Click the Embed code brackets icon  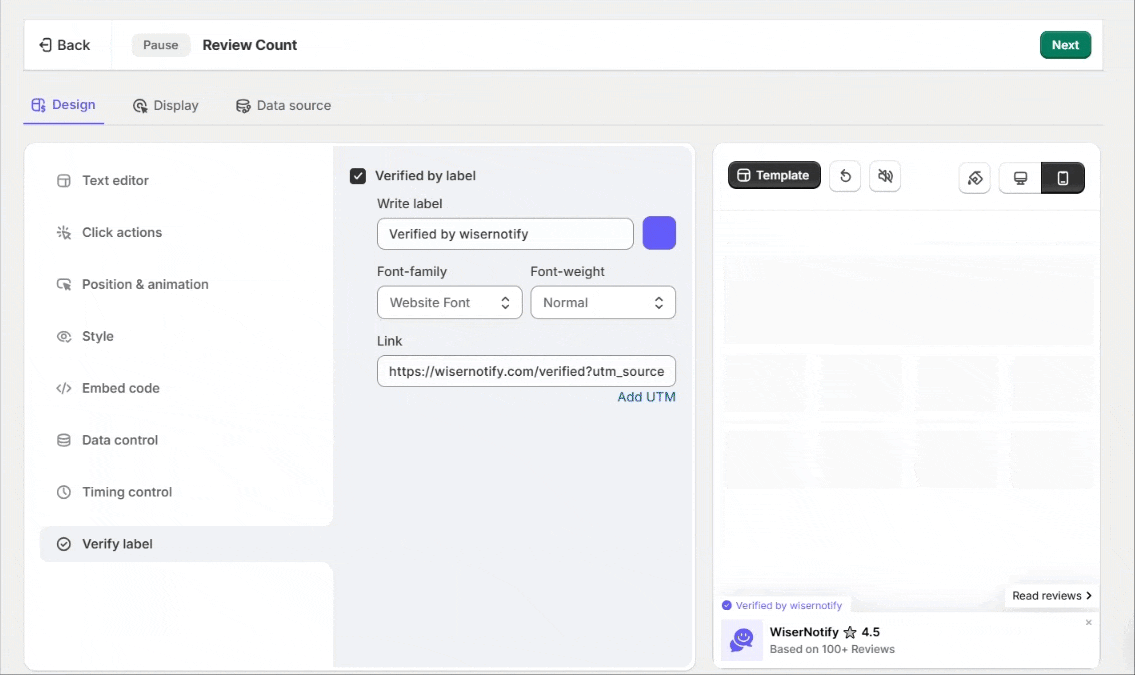(64, 389)
